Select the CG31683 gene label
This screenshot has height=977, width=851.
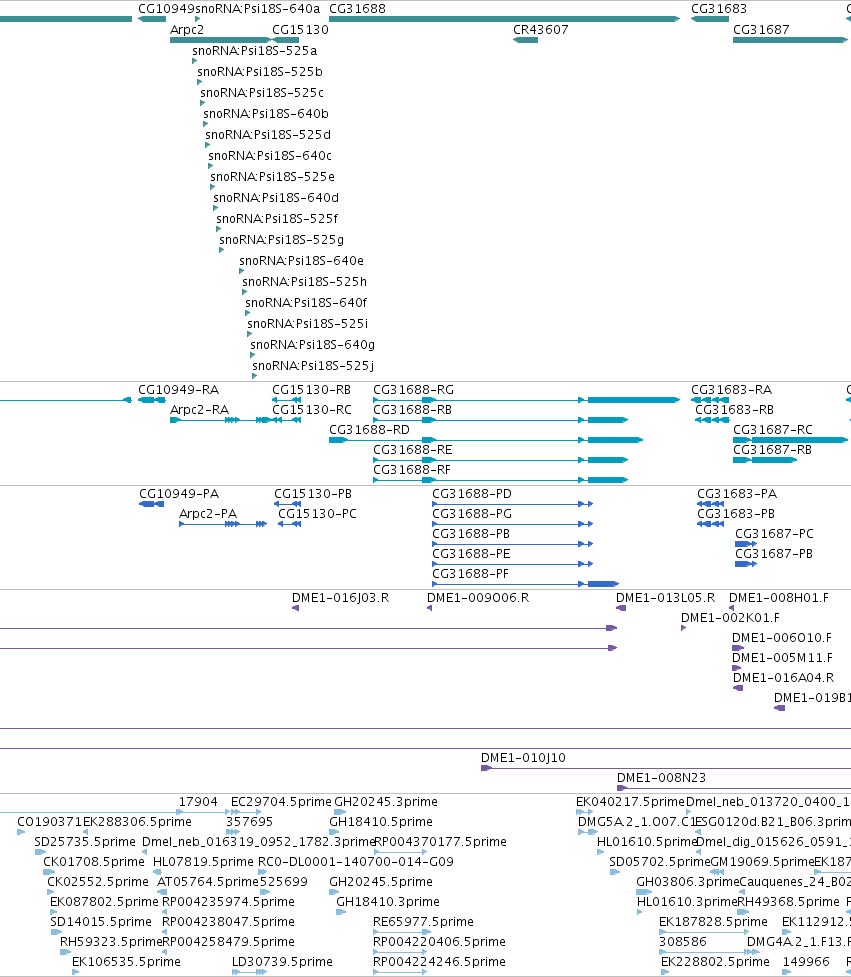click(719, 9)
